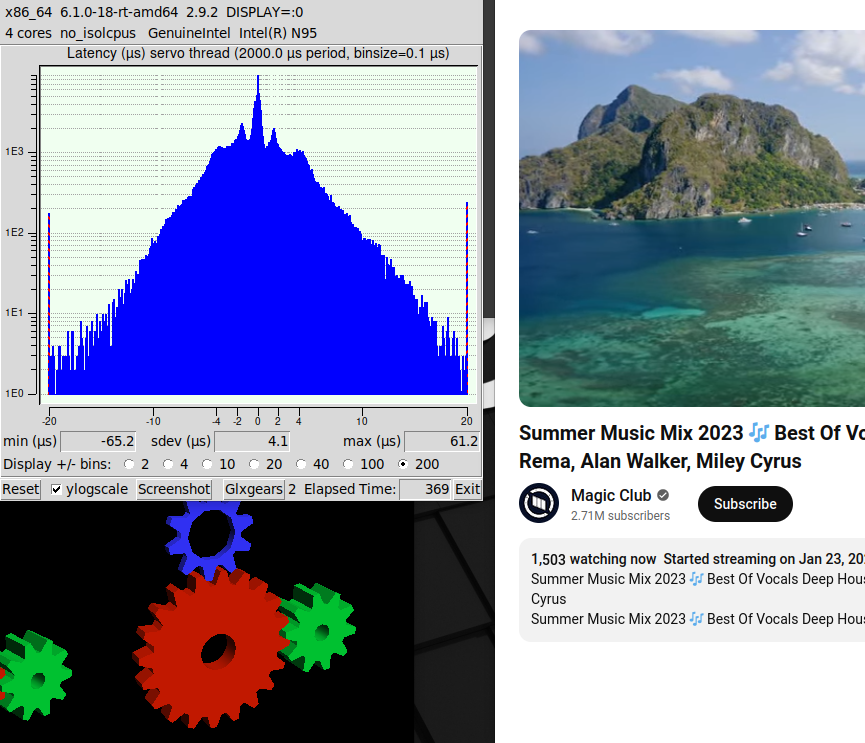Click the Display +/- bins label

click(57, 464)
